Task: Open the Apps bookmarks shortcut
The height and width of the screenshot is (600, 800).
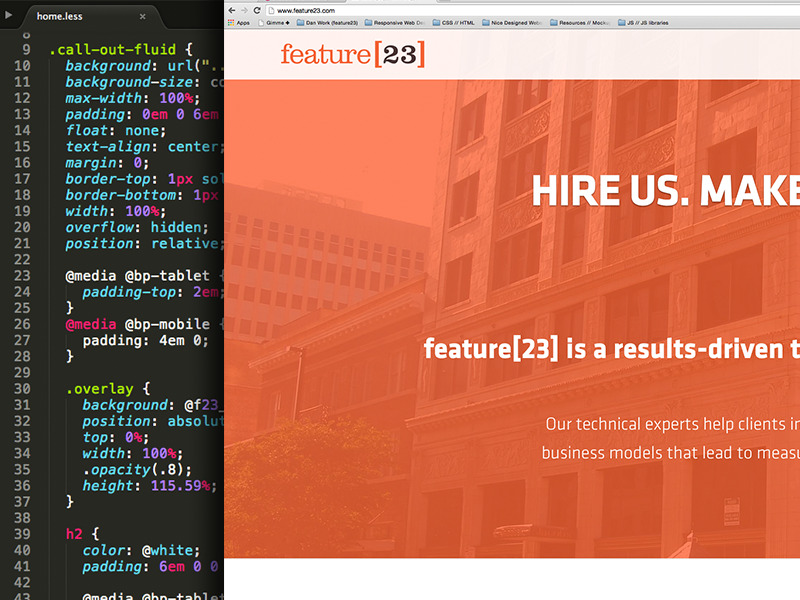Action: (x=239, y=23)
